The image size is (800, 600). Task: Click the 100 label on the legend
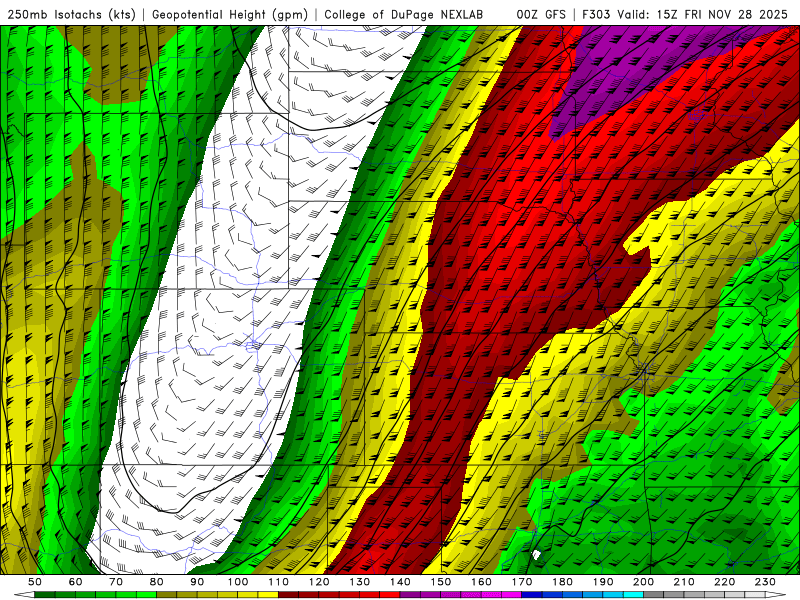coord(238,582)
